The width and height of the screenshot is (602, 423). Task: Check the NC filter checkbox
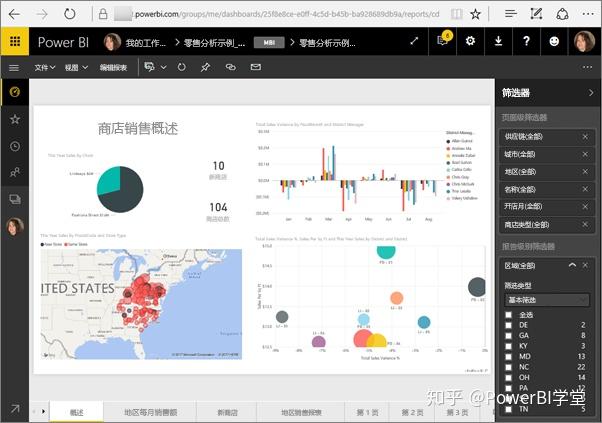[509, 367]
